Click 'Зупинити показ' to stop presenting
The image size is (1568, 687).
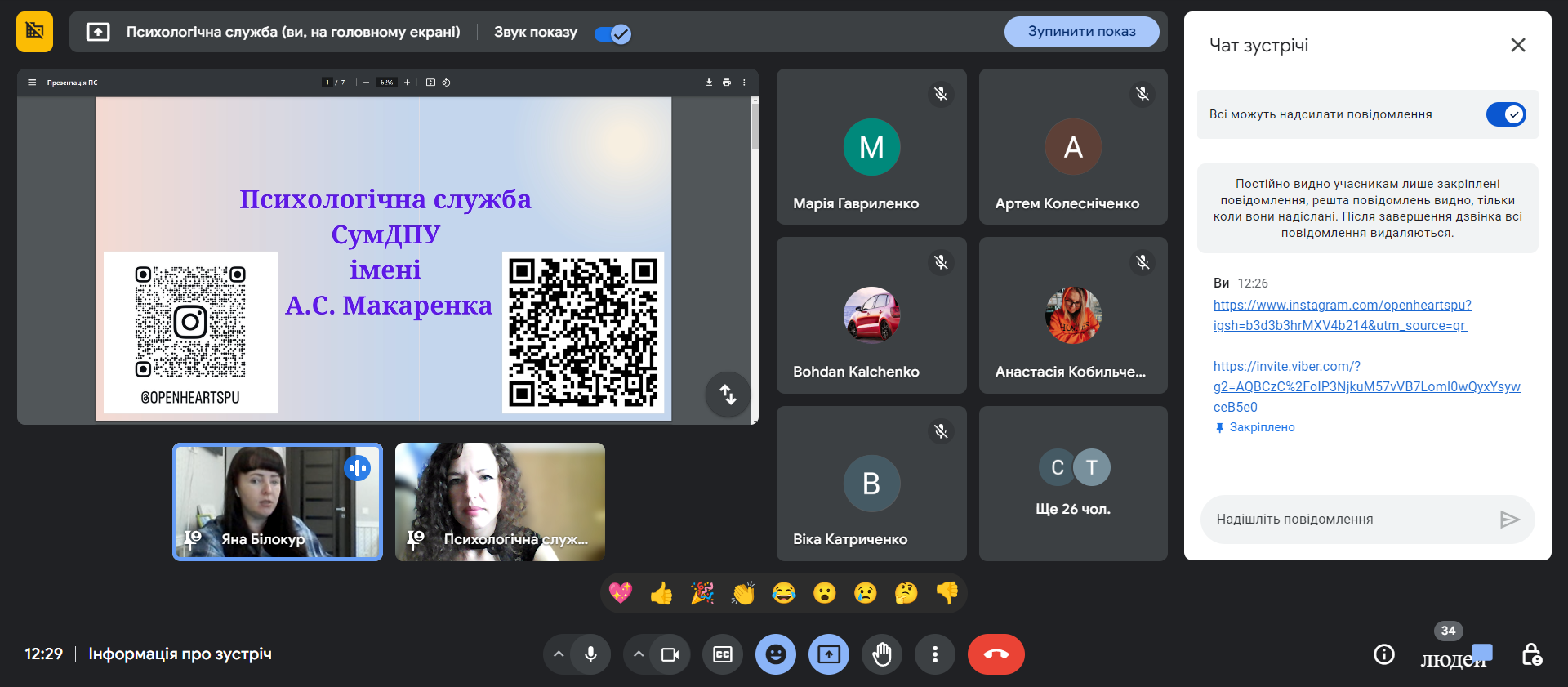click(x=1081, y=32)
